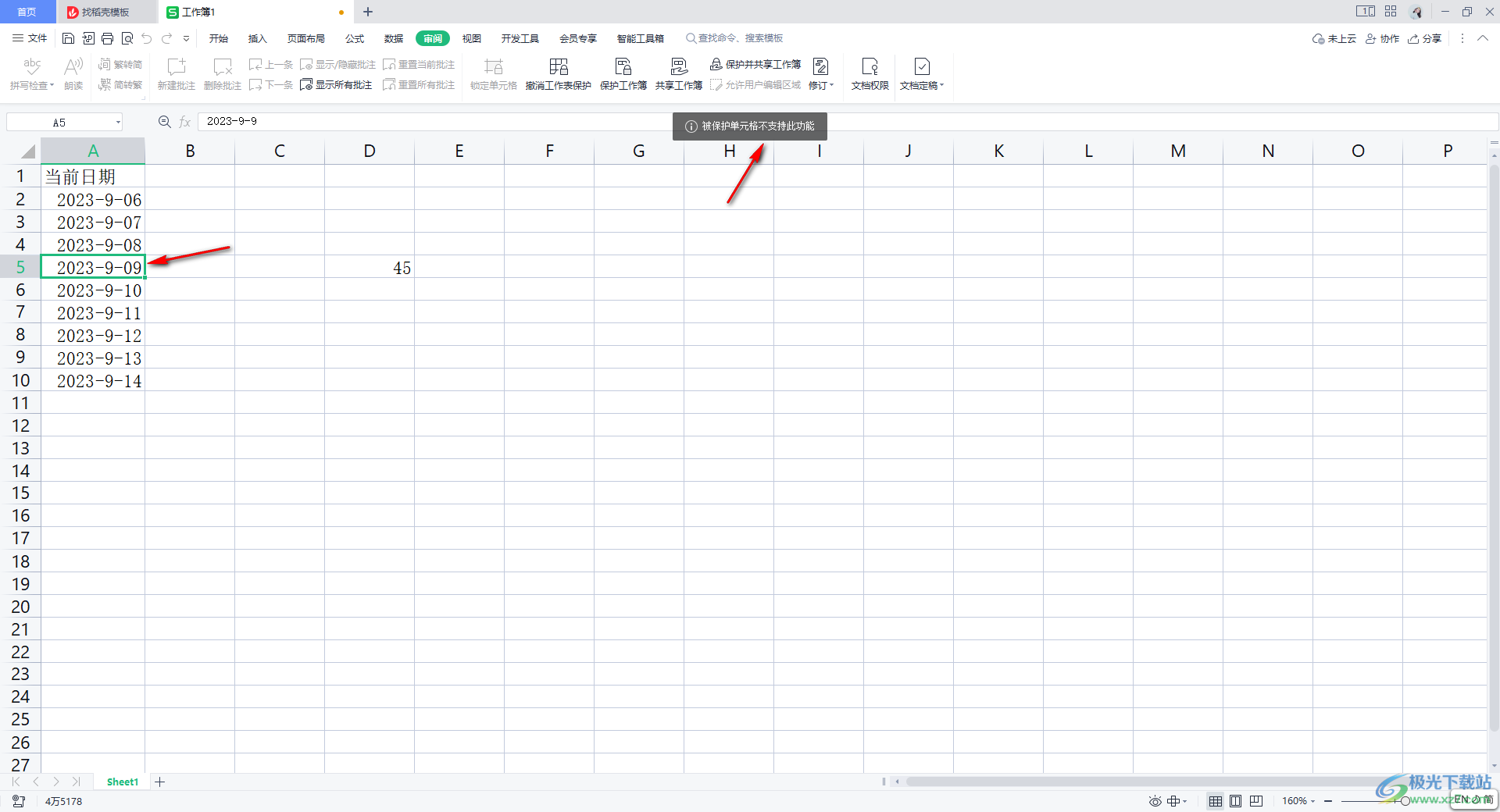Toggle 显示所有批注 show all comments
This screenshot has width=1500, height=812.
(x=336, y=84)
